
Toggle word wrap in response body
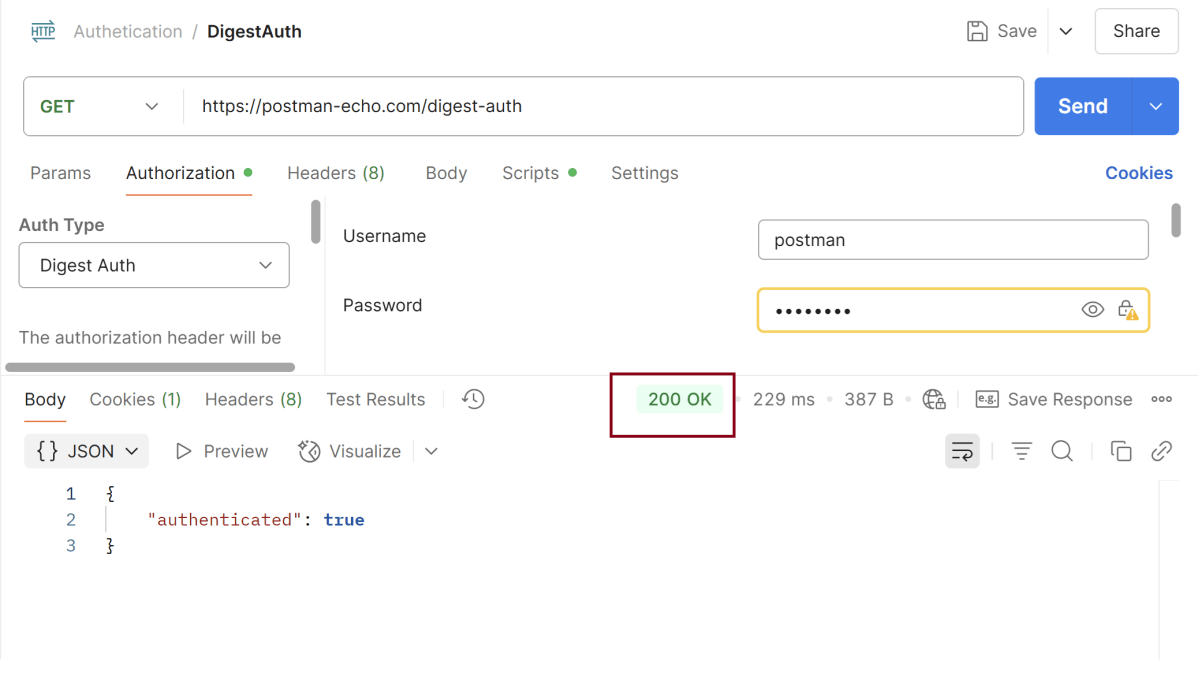[x=962, y=451]
